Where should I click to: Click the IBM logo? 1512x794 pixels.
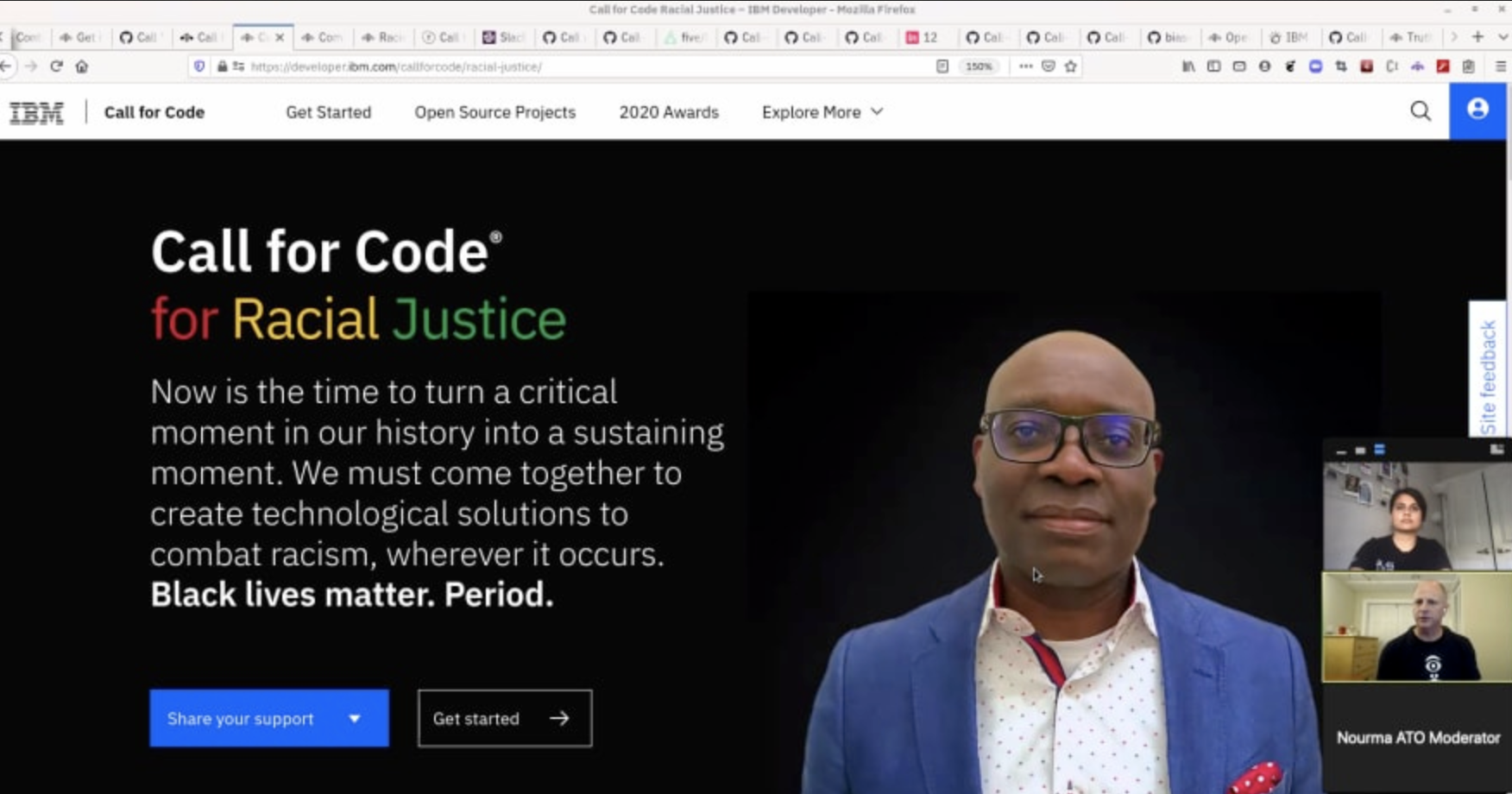pos(36,112)
